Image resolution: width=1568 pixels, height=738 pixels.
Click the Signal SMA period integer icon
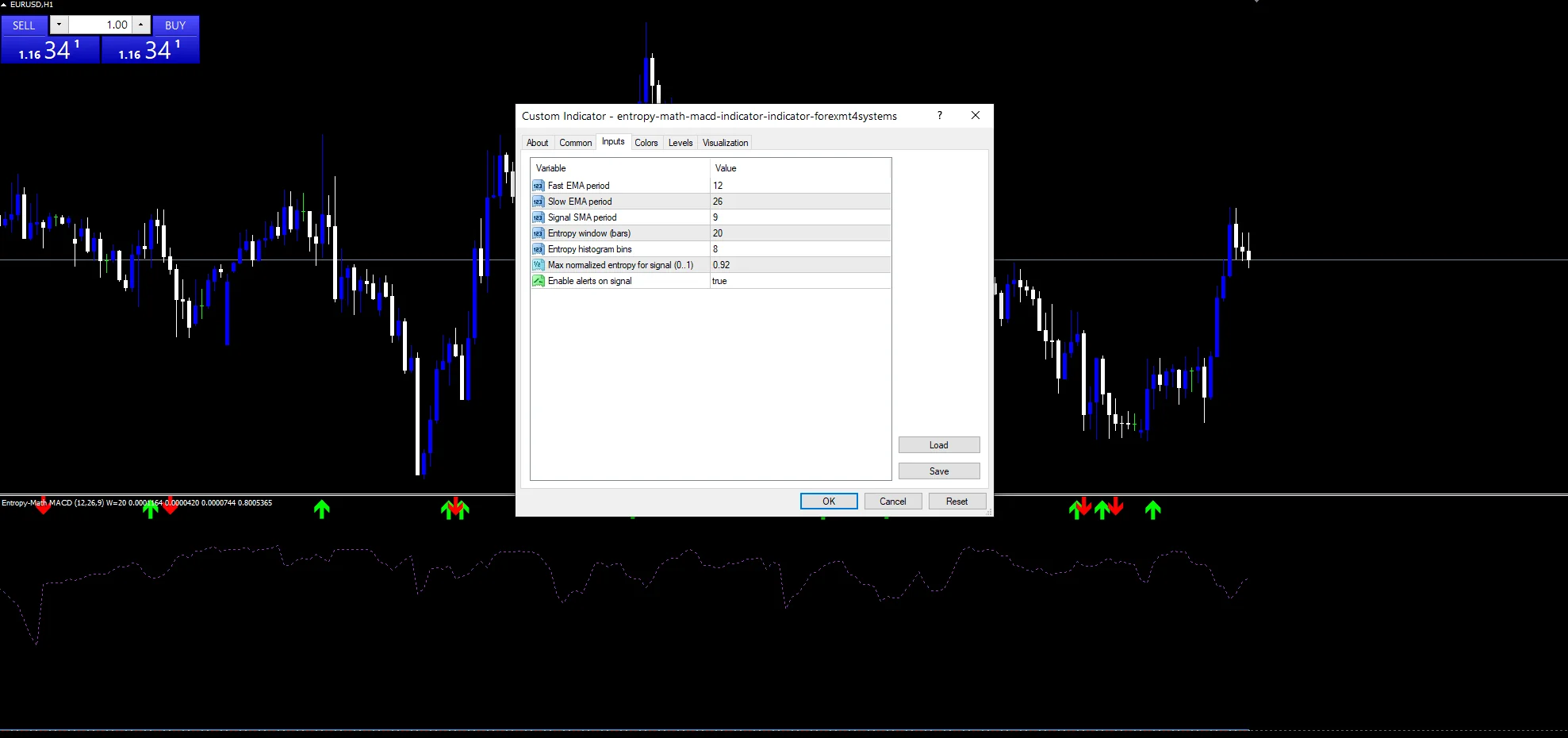[539, 217]
